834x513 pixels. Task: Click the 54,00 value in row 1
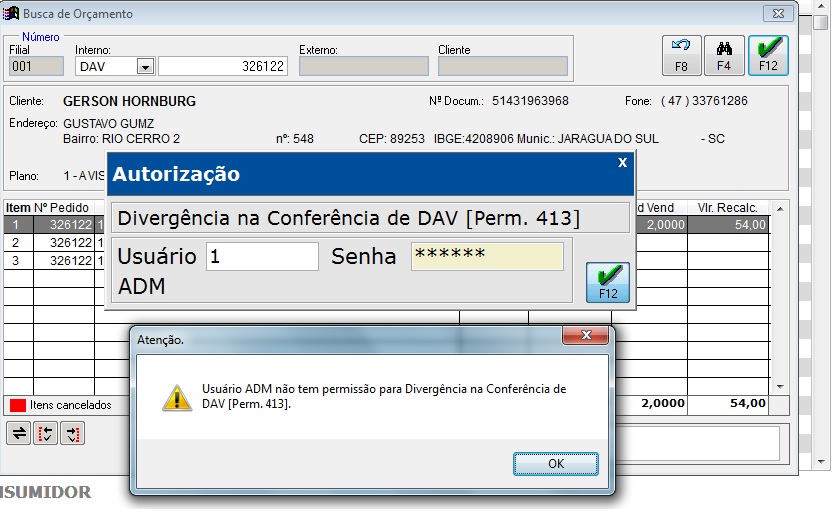[x=750, y=225]
